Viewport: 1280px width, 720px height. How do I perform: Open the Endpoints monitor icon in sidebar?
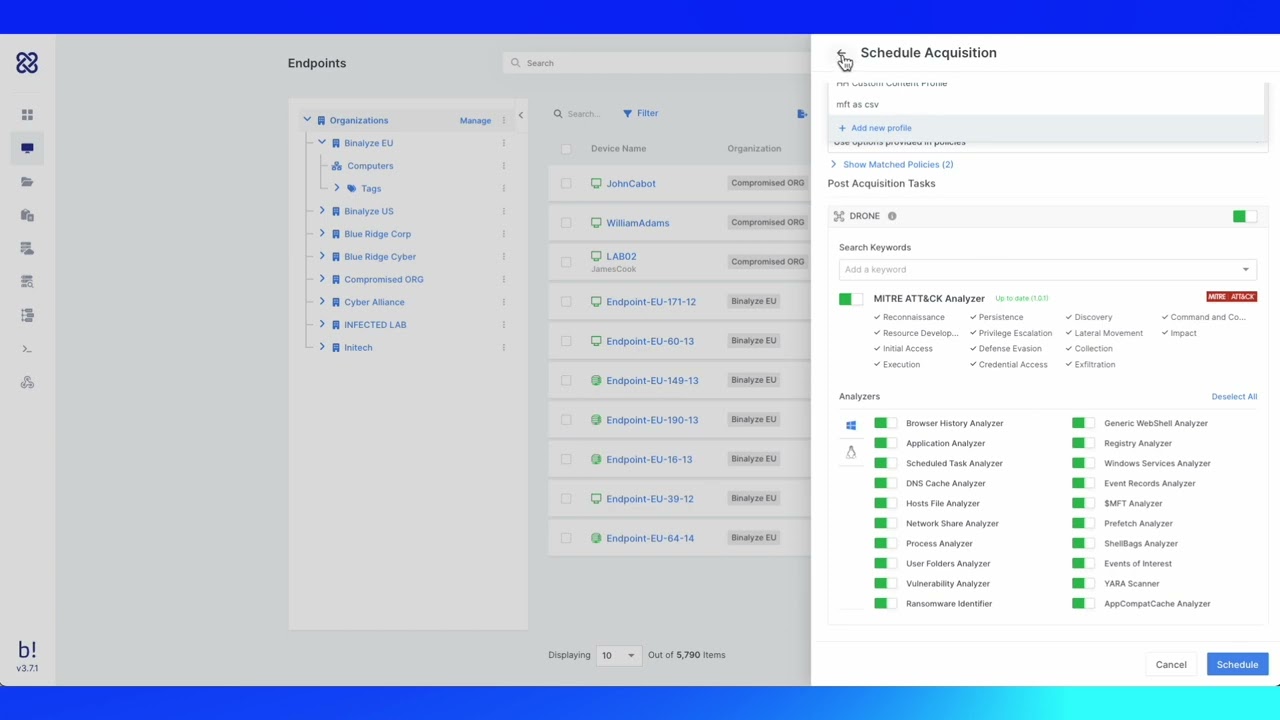27,148
